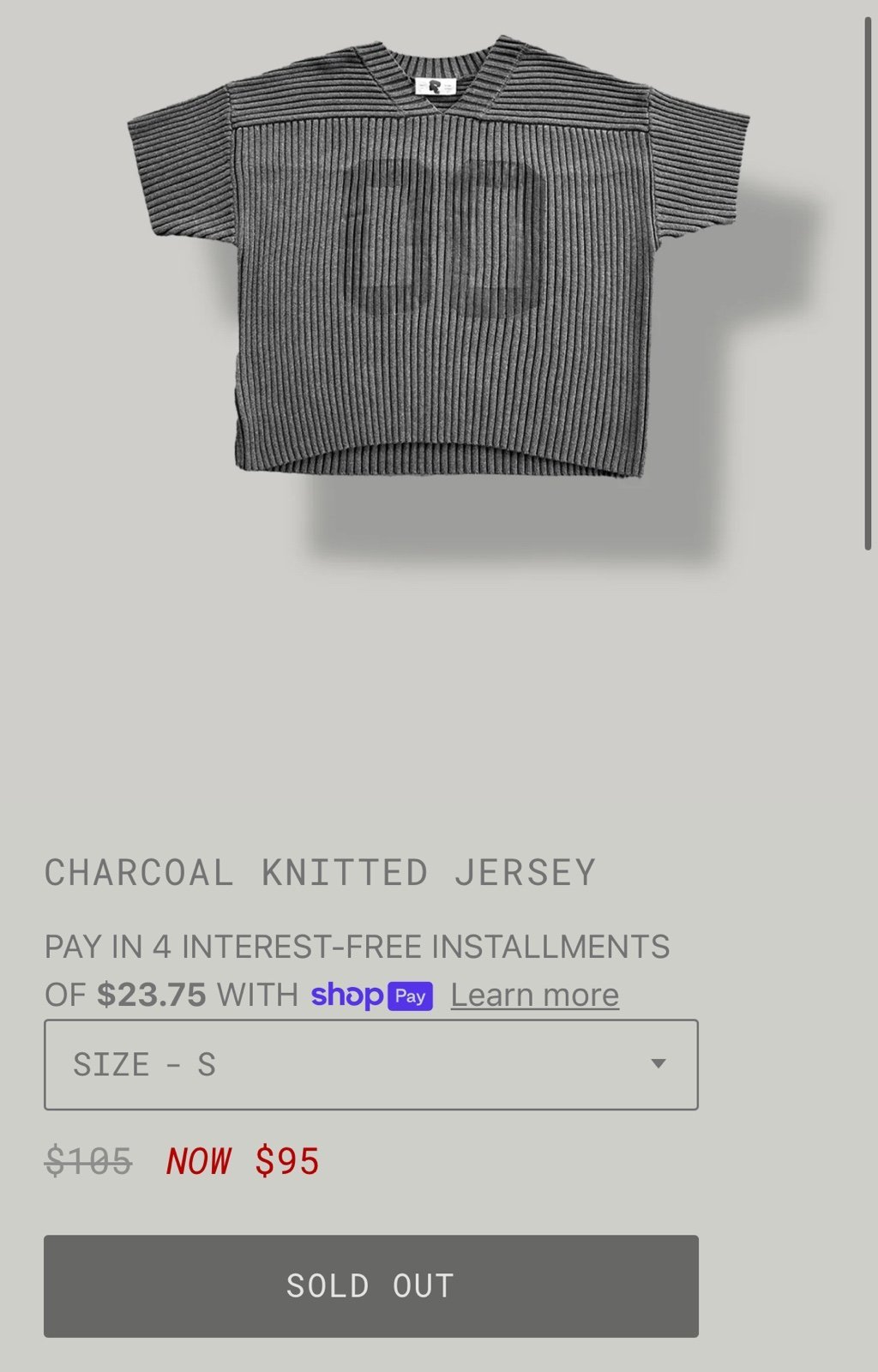Click the Shop Pay logo
Image resolution: width=878 pixels, height=1372 pixels.
[371, 996]
